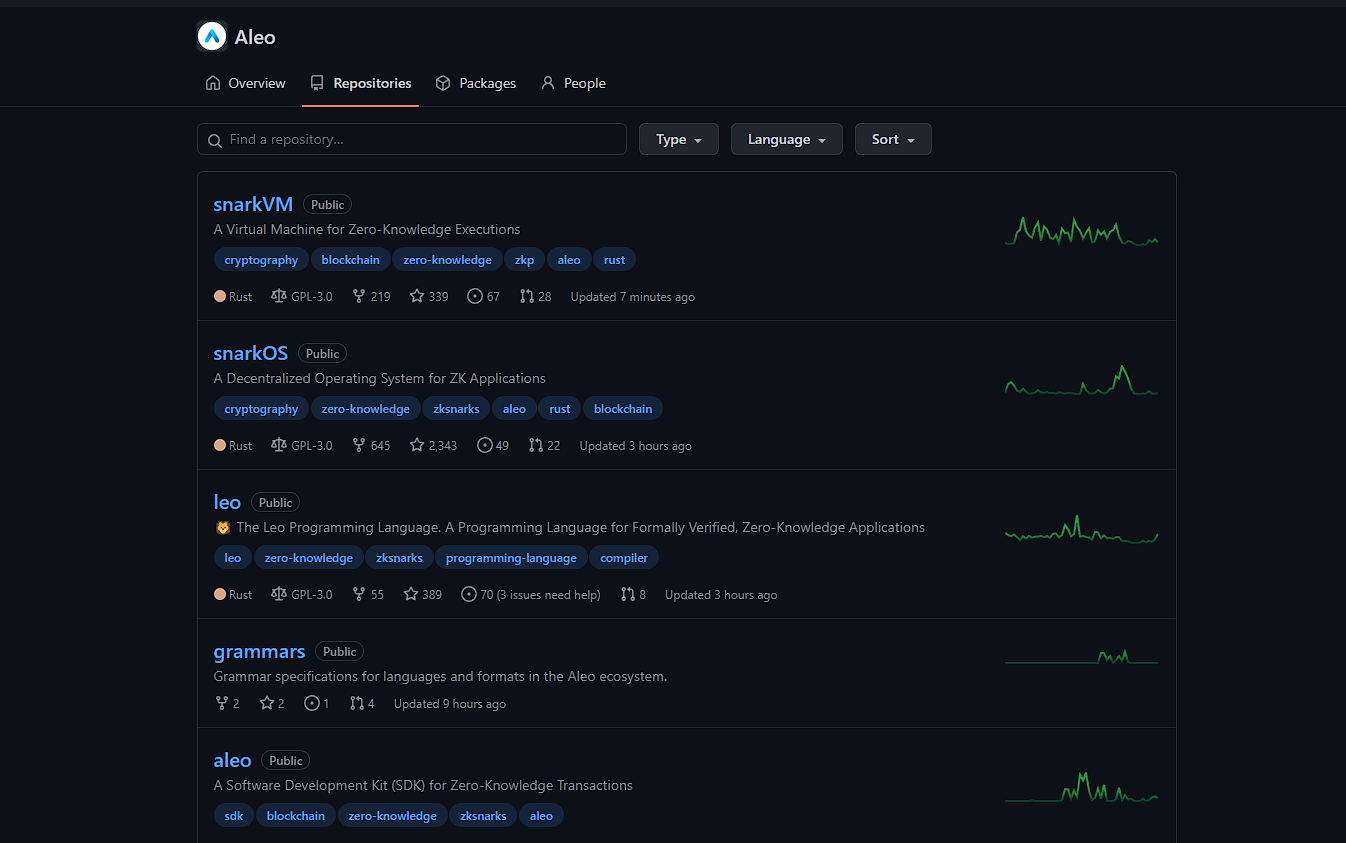Focus the Find a repository search field
The width and height of the screenshot is (1346, 843).
(412, 140)
